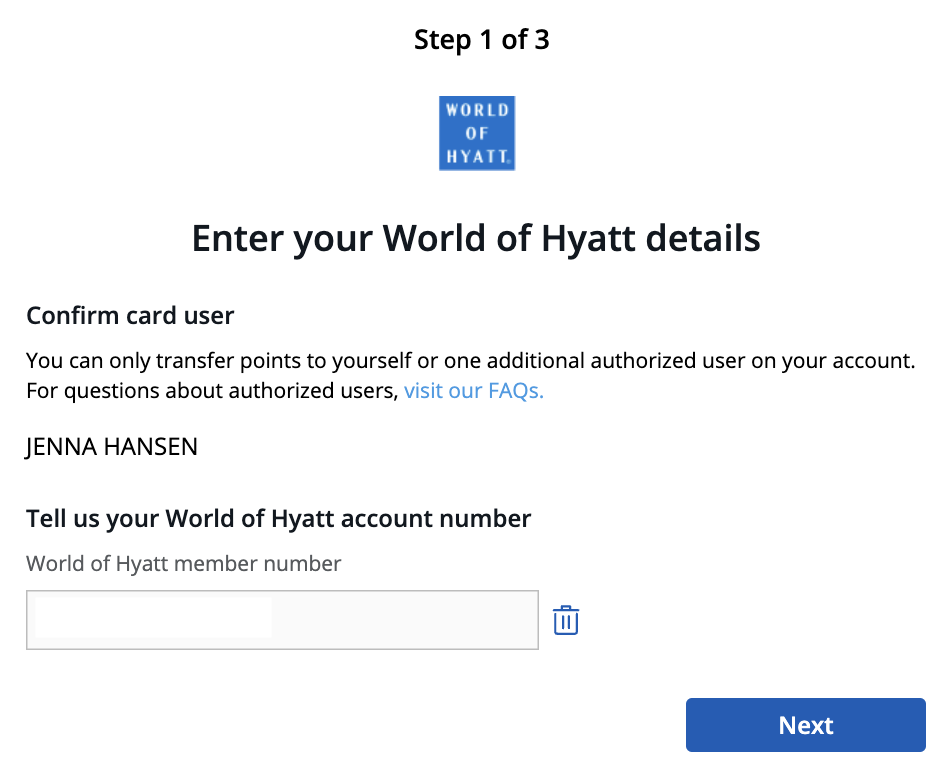Select the 'Confirm card user' heading
The width and height of the screenshot is (938, 768).
[130, 316]
